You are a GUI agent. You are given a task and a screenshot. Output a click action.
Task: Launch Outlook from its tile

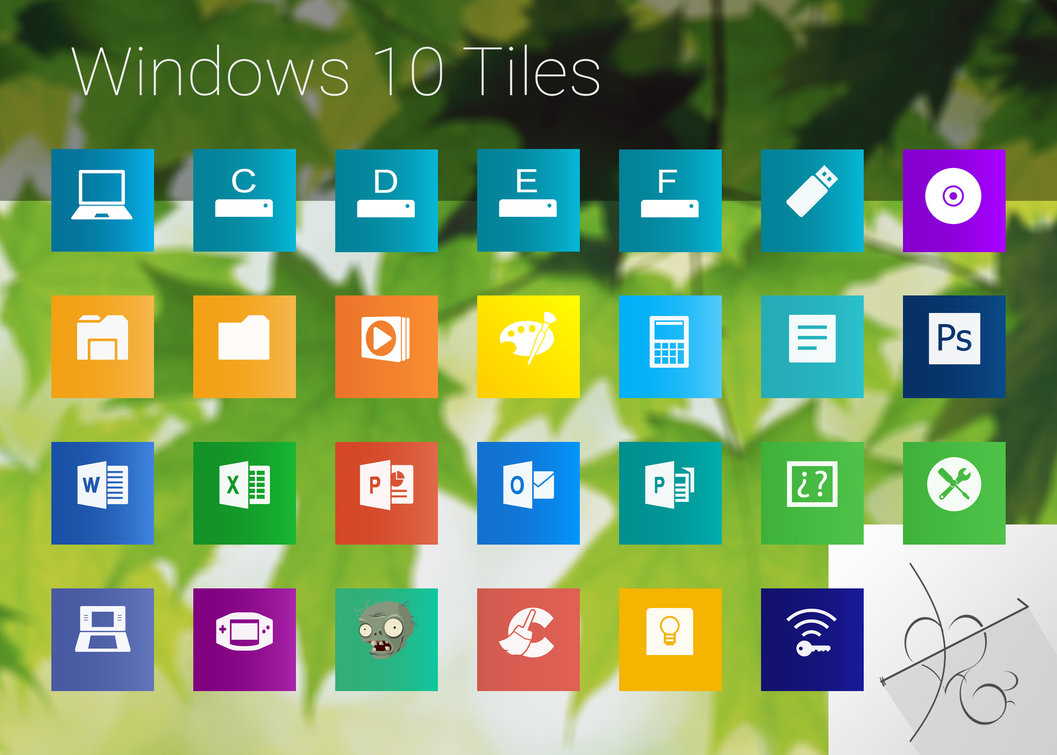528,493
